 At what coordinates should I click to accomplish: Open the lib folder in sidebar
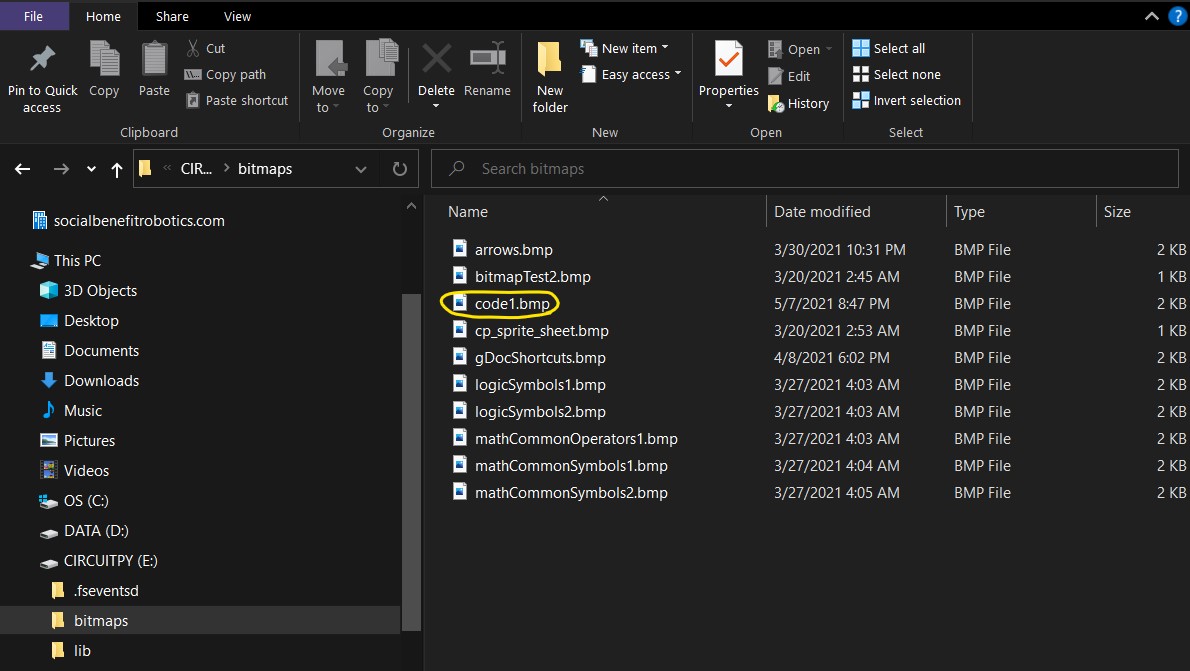(71, 651)
